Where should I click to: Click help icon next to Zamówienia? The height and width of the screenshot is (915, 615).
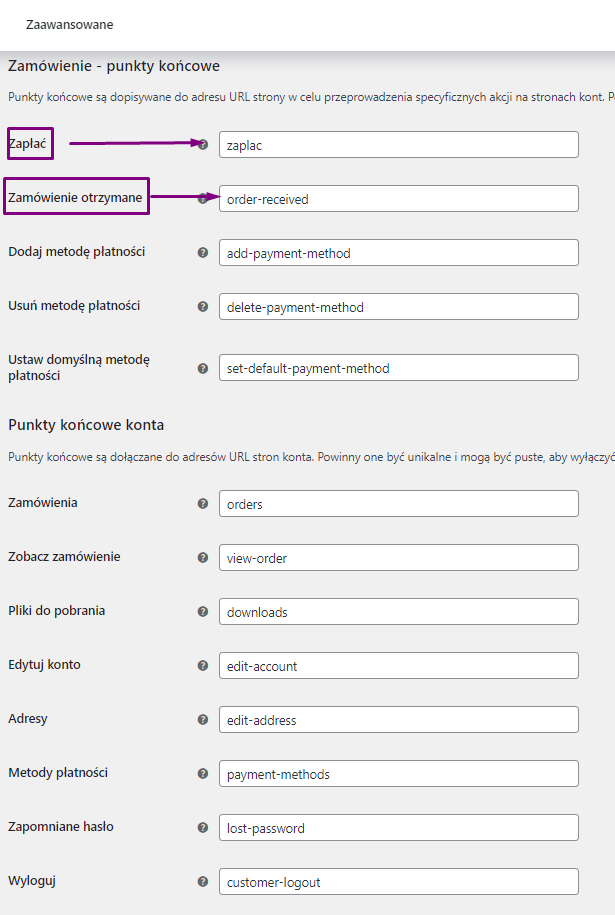tap(203, 504)
